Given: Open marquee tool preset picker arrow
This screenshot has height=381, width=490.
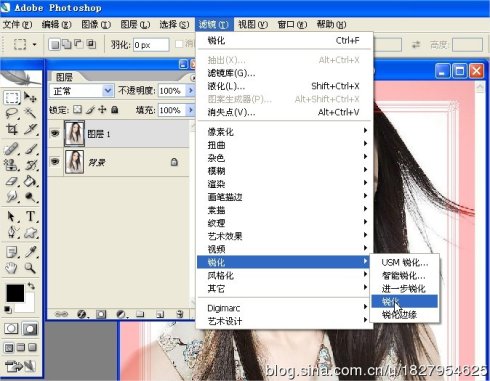Looking at the screenshot, I should [x=34, y=44].
